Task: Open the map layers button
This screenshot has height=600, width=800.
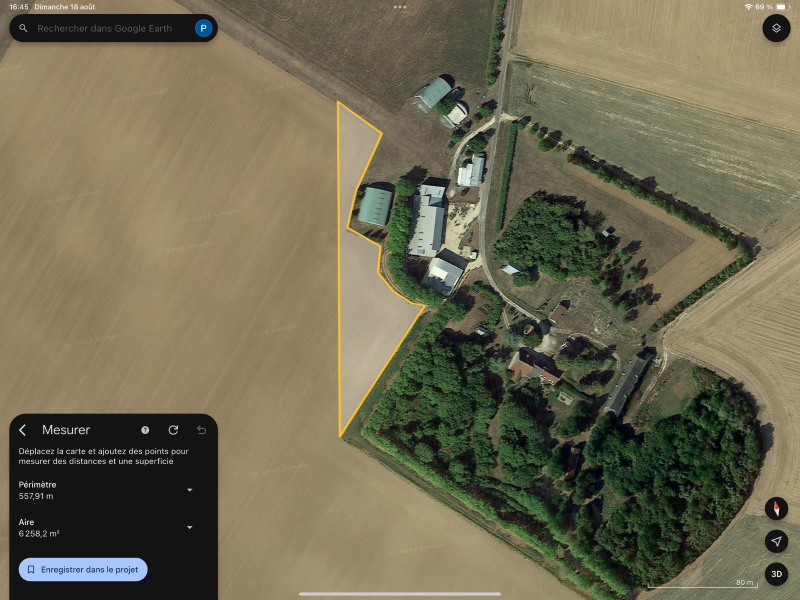Action: pos(776,28)
